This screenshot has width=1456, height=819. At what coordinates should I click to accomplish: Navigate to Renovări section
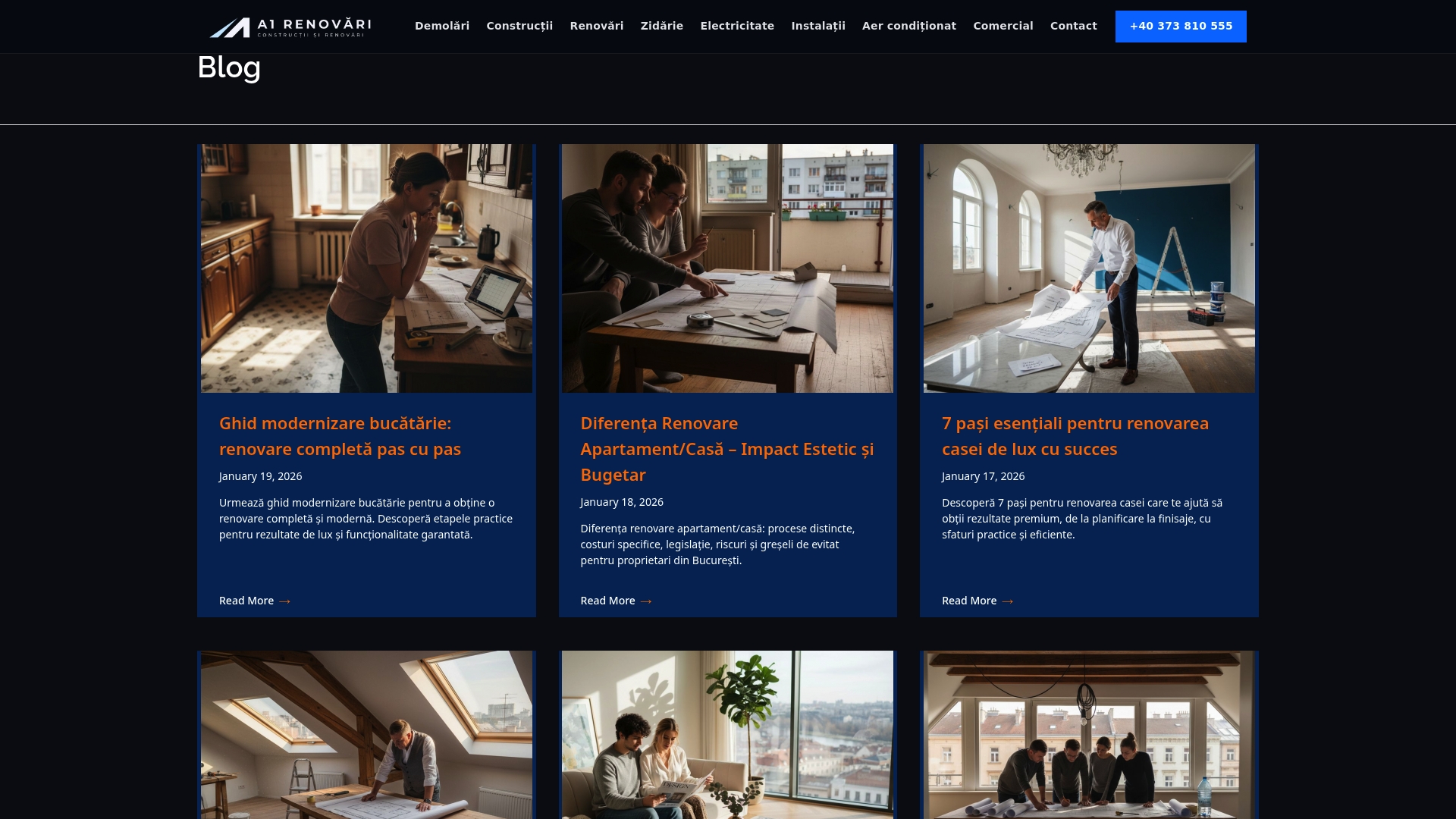(x=597, y=25)
